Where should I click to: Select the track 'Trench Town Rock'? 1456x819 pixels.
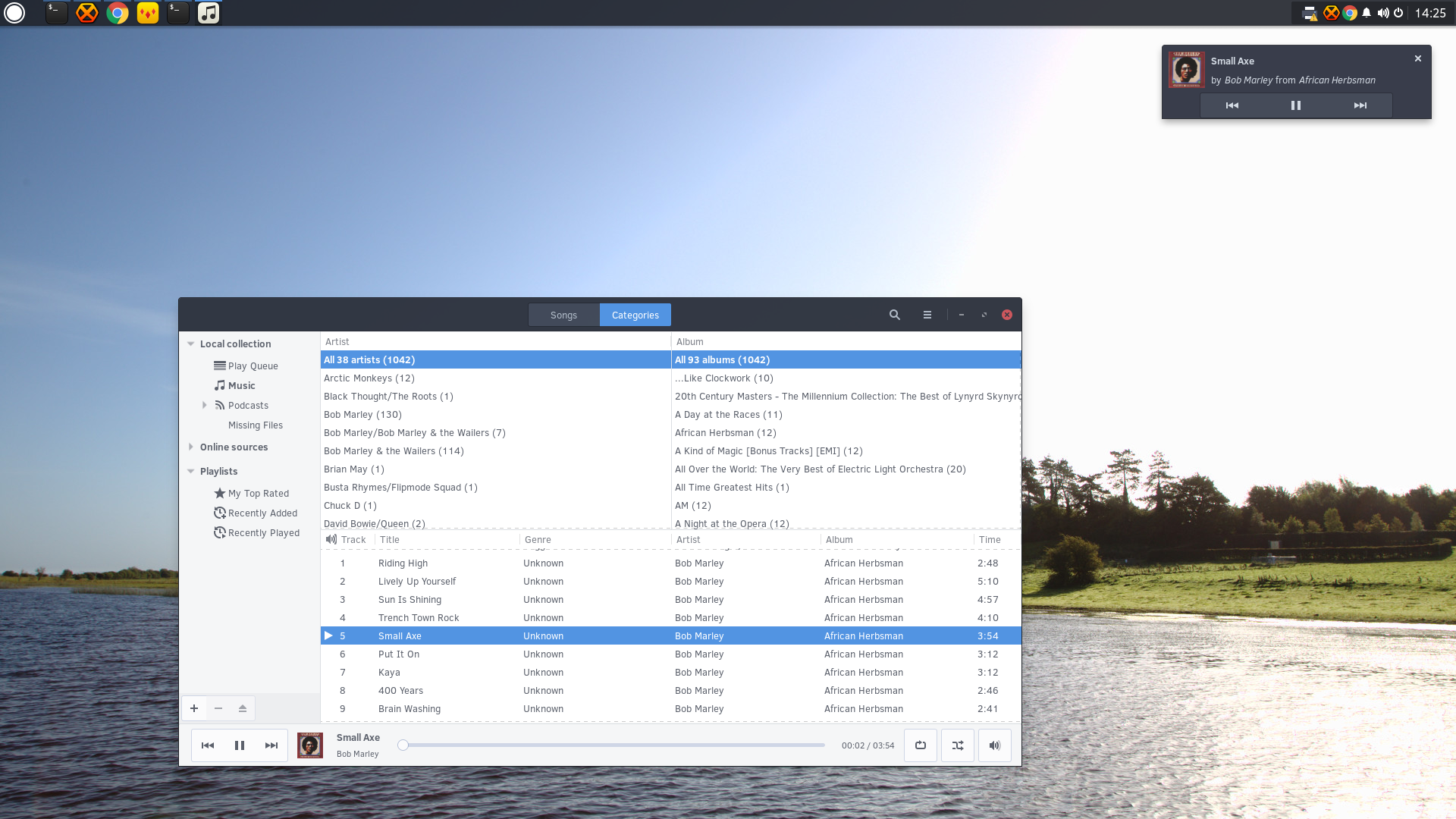[671, 617]
